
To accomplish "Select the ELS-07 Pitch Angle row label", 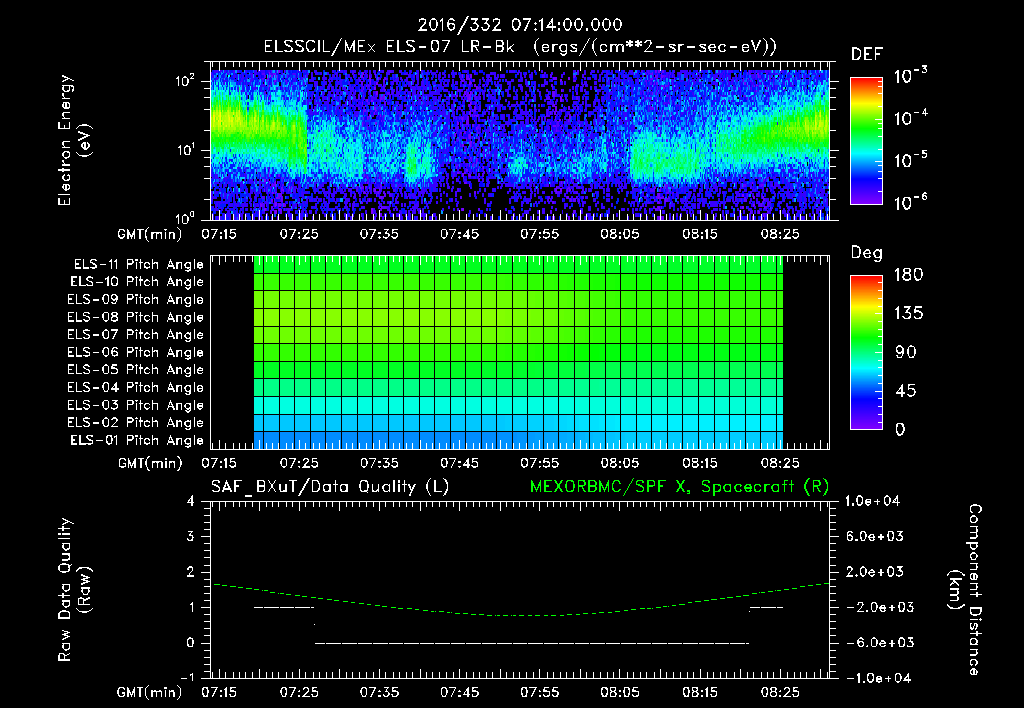I will point(136,334).
